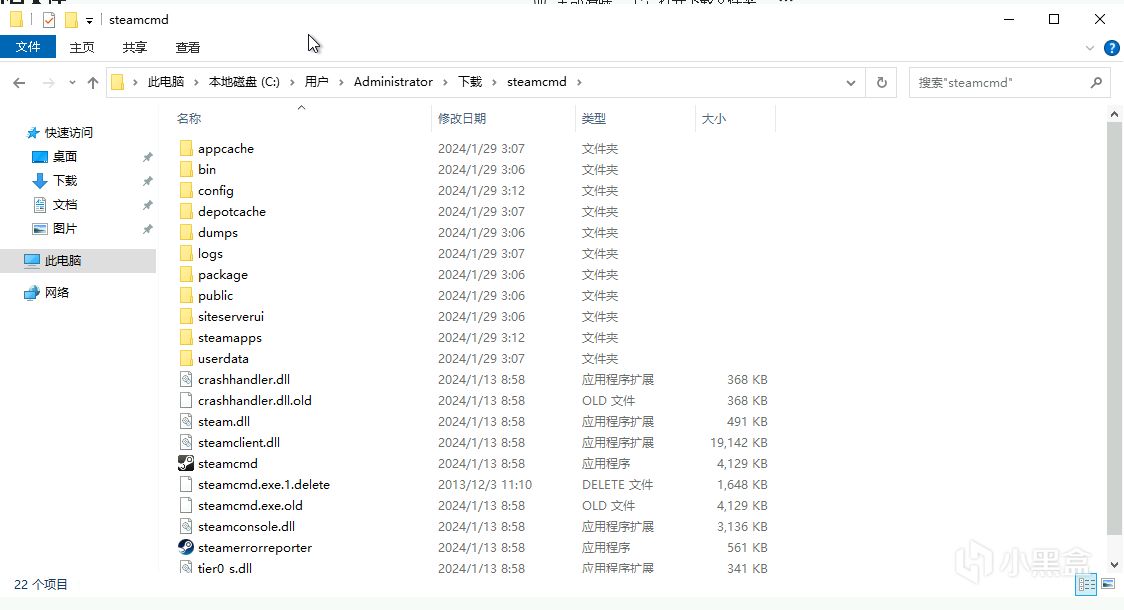Open 桌面 in the navigation pane
This screenshot has width=1124, height=610.
pos(65,156)
